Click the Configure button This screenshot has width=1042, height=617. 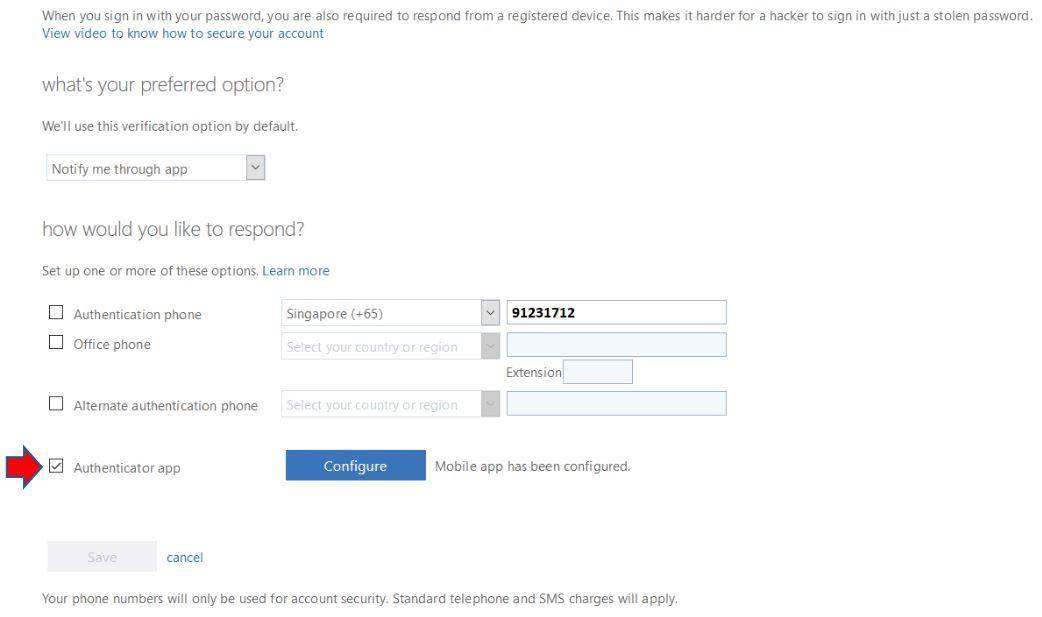point(356,465)
